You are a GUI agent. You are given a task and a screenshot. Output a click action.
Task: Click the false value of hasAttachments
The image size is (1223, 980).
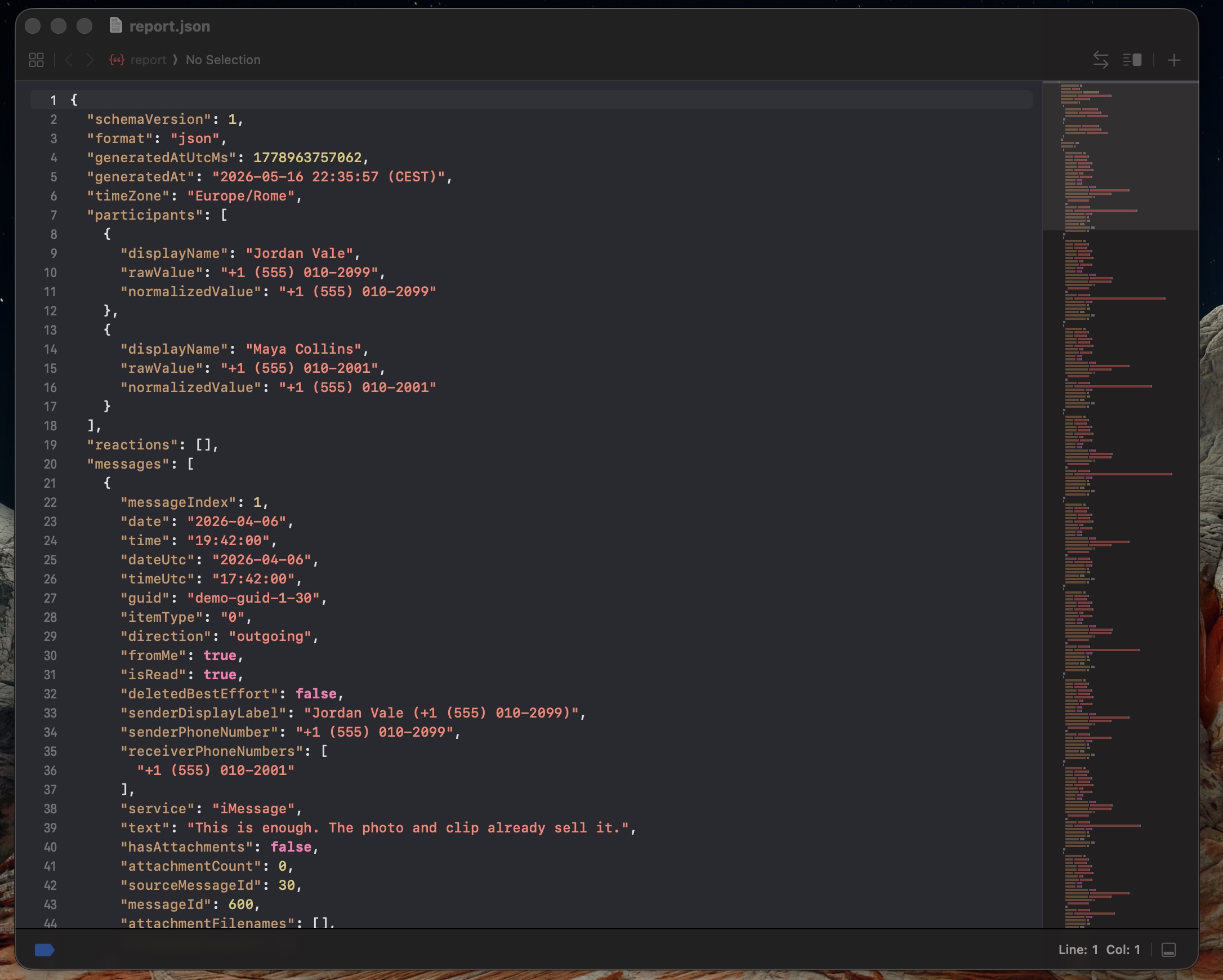click(x=291, y=847)
